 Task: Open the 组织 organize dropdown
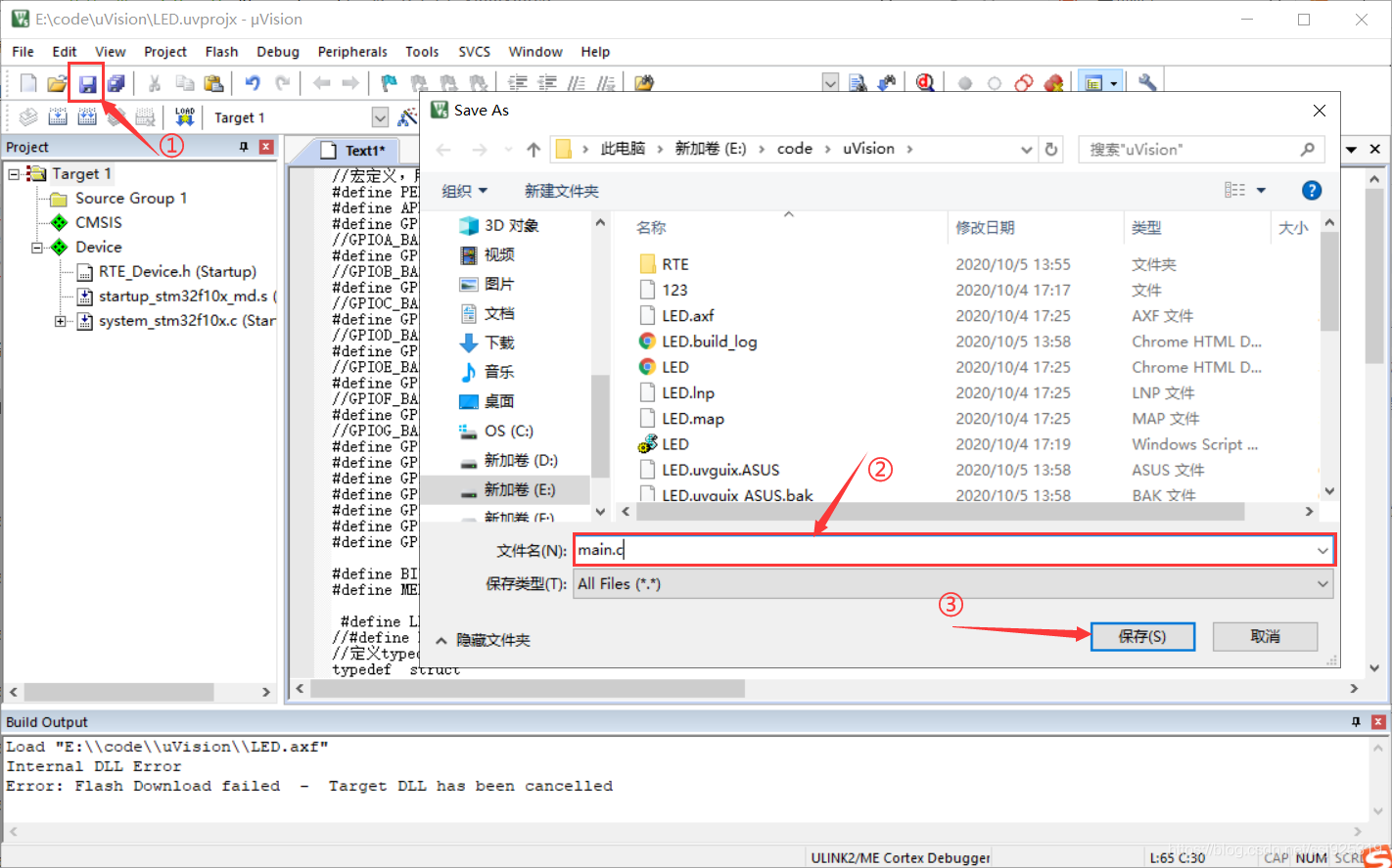tap(464, 191)
